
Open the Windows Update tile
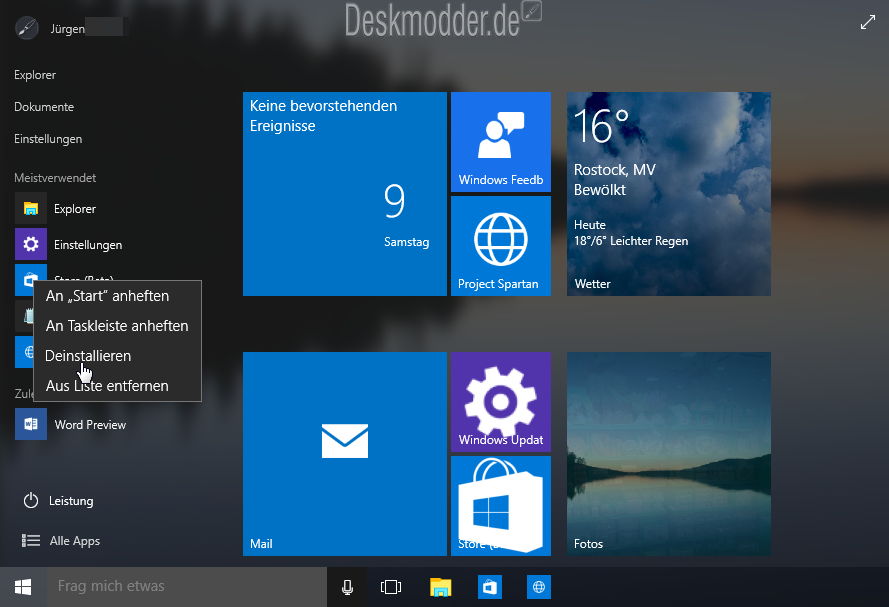click(x=501, y=402)
